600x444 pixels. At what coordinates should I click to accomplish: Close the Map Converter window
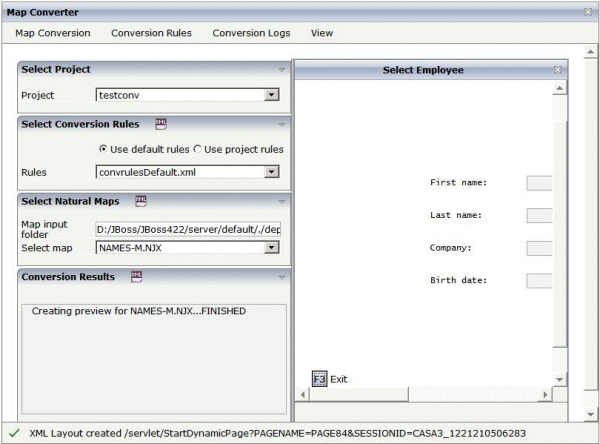[x=588, y=12]
